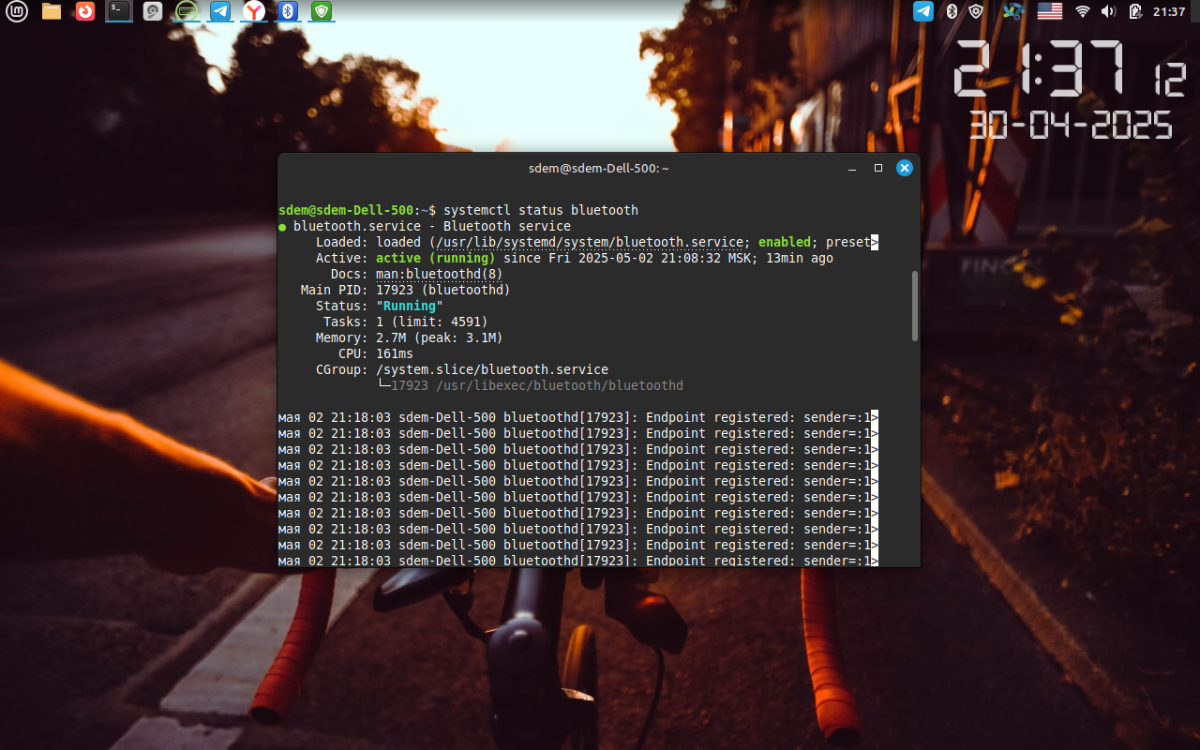Screen dimensions: 1200x750
Task: Open the Bluetooth tray indicator
Action: 952,11
